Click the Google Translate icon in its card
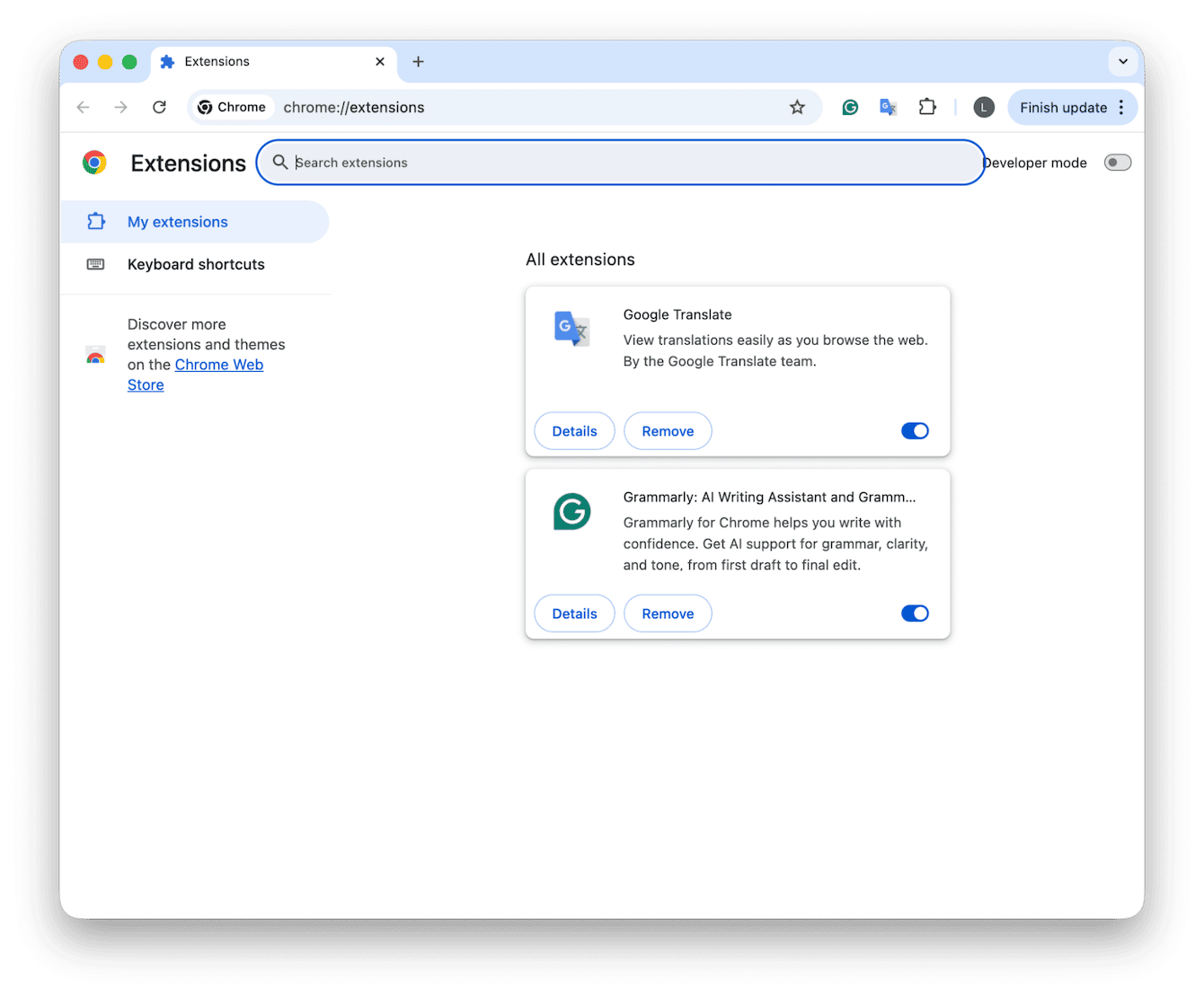The height and width of the screenshot is (998, 1204). [x=571, y=330]
